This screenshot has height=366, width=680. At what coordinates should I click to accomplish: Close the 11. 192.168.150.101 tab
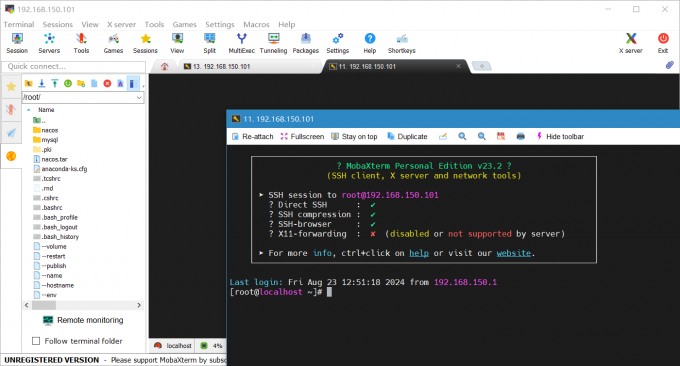[x=458, y=66]
